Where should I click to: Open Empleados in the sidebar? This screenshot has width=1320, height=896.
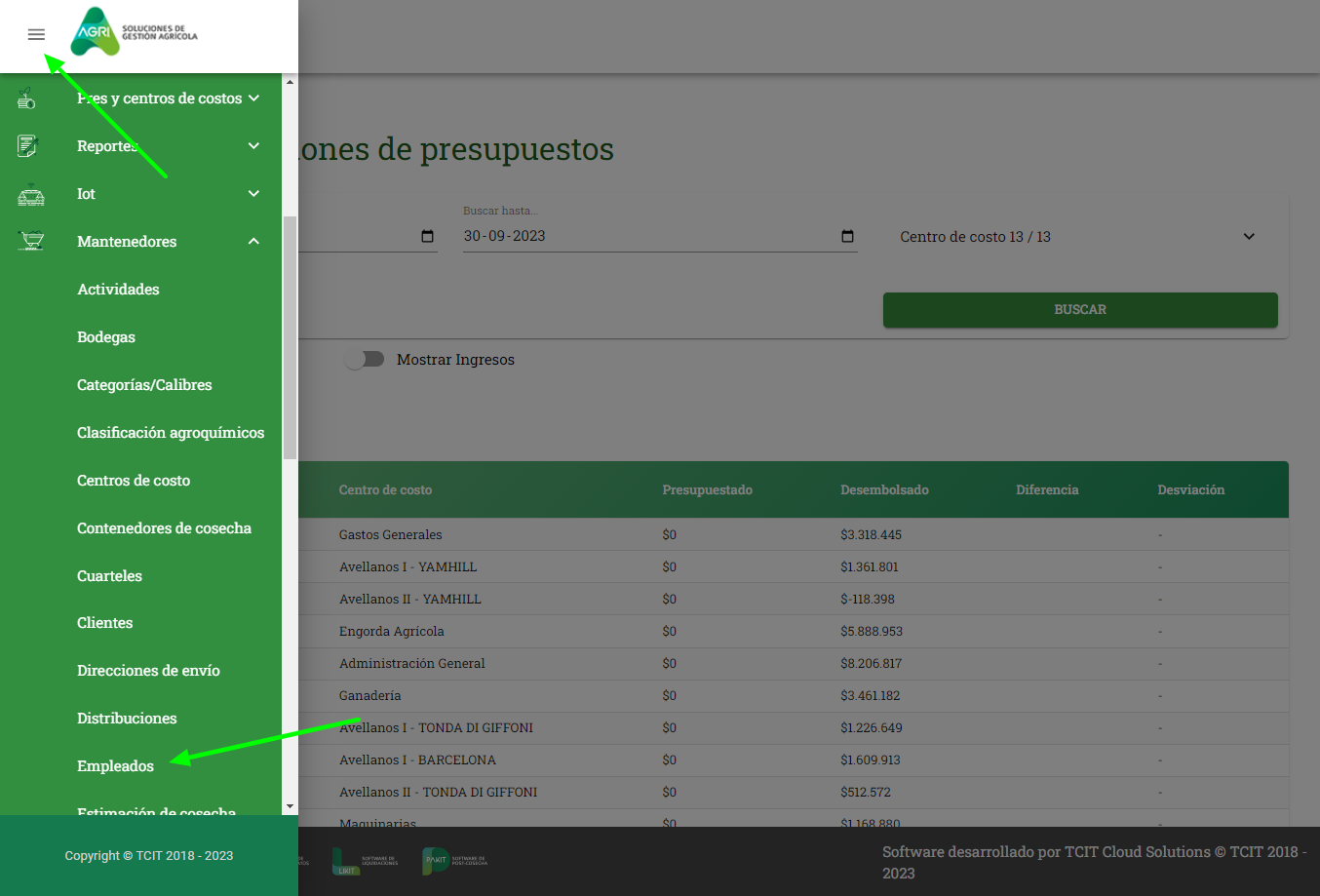tap(115, 766)
